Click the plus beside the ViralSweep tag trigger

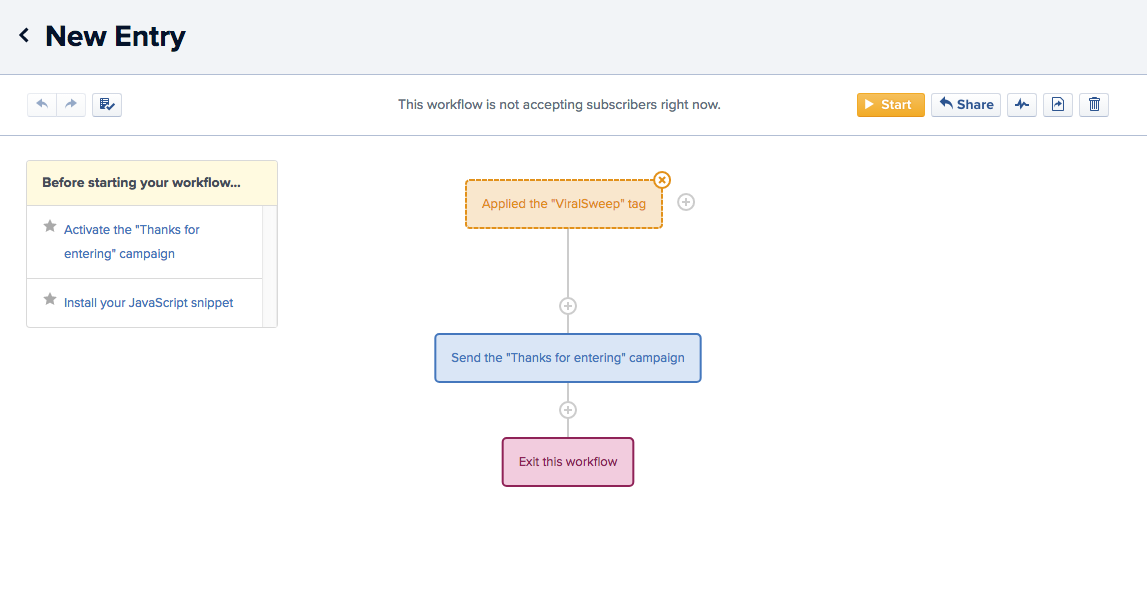(x=686, y=202)
